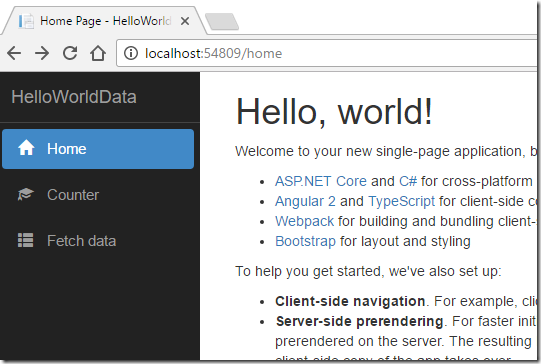541x364 pixels.
Task: Open a new browser tab
Action: pyautogui.click(x=222, y=22)
